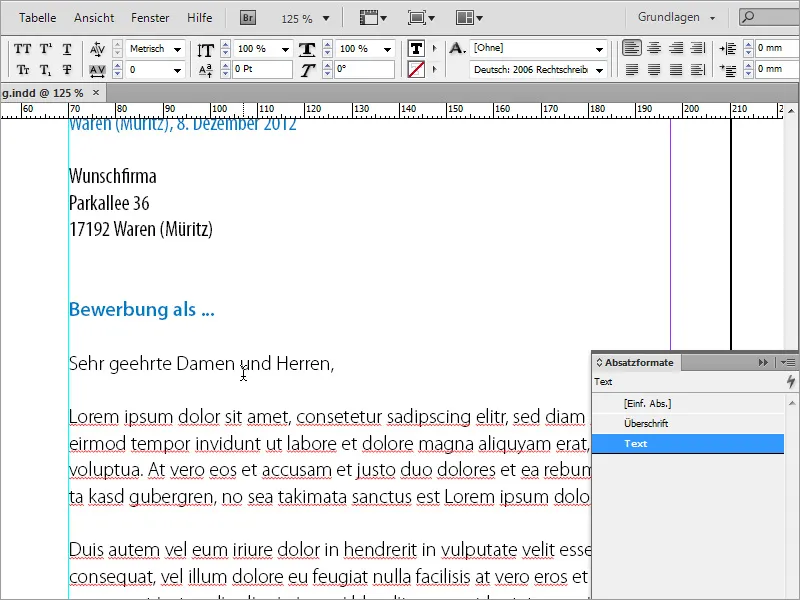Click the kerning icon
This screenshot has height=600, width=800.
(x=97, y=49)
